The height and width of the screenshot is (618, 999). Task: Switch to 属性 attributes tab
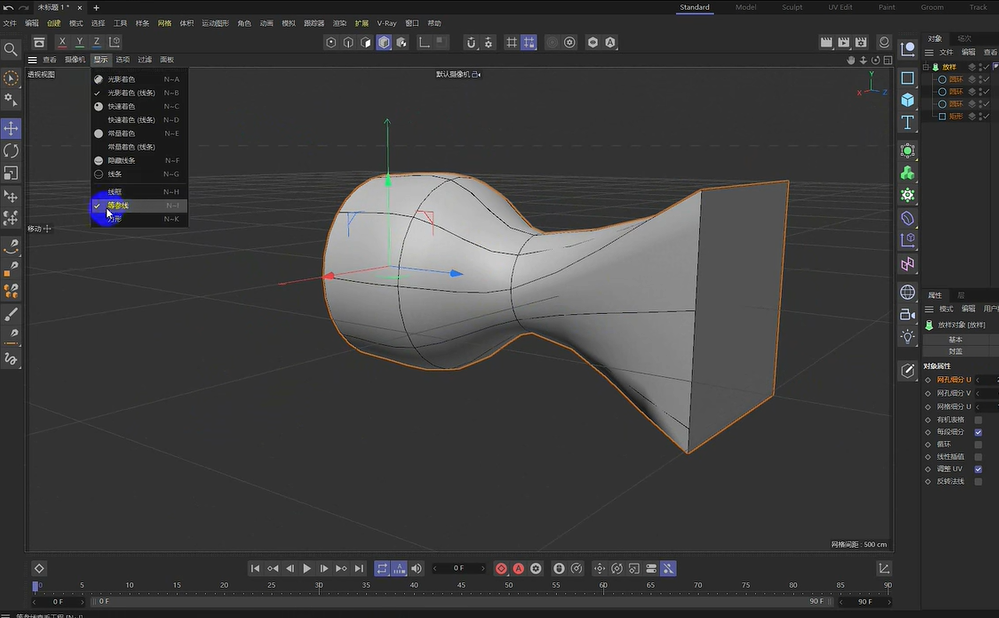tap(935, 296)
